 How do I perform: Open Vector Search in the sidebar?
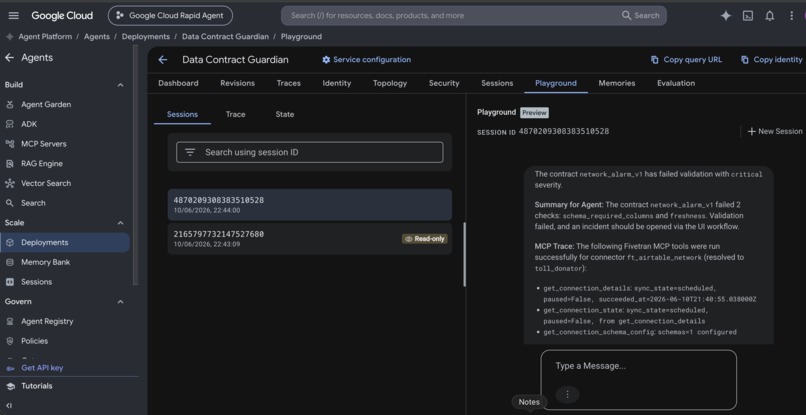coord(46,183)
